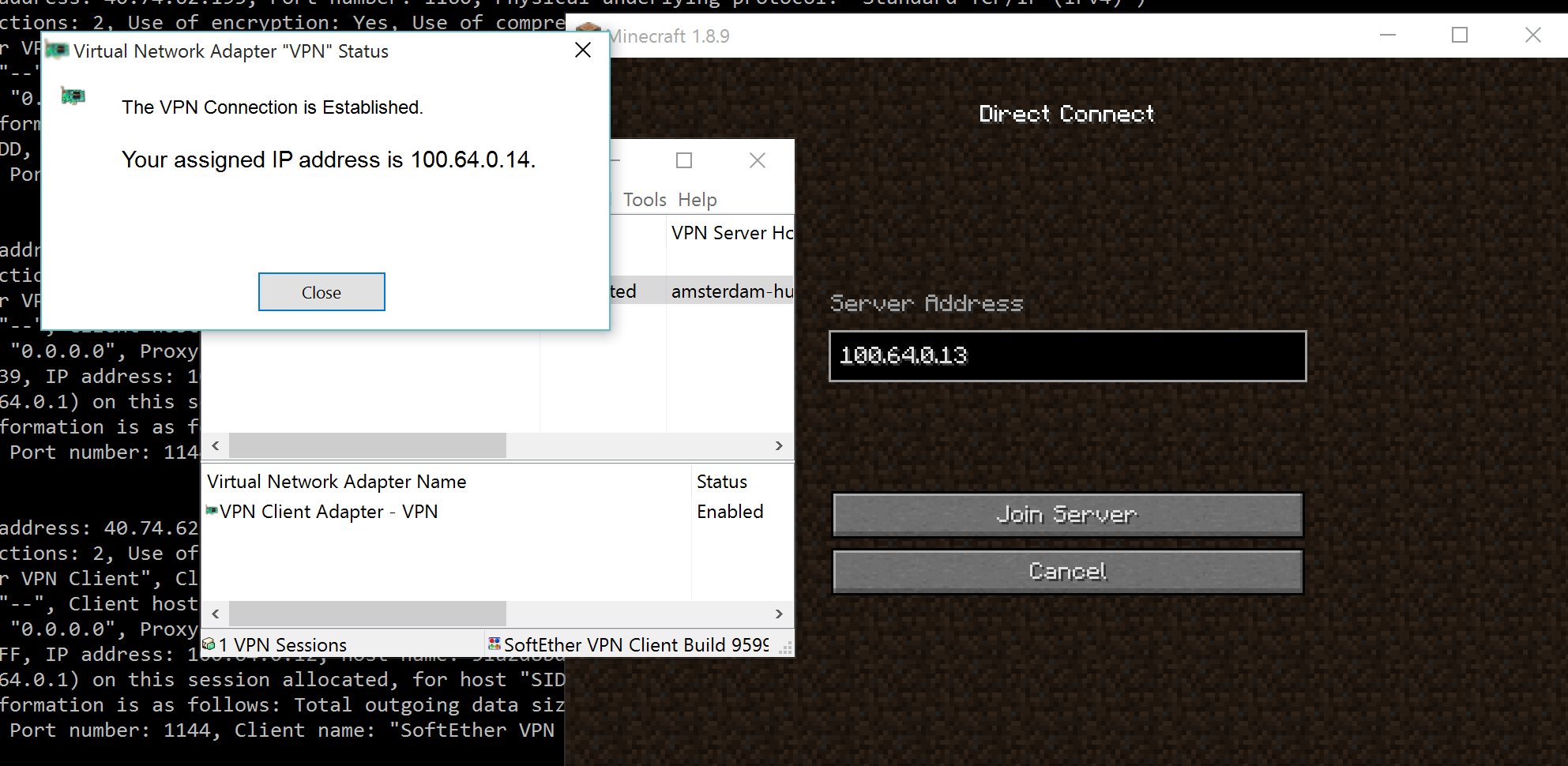This screenshot has width=1568, height=766.
Task: Maximize the Minecraft 1.8.9 window
Action: [x=1460, y=36]
